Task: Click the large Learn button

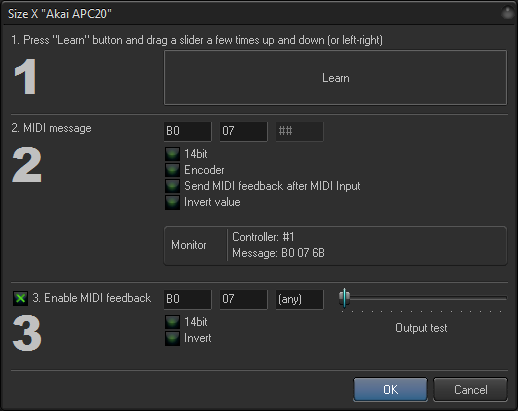Action: pos(335,78)
